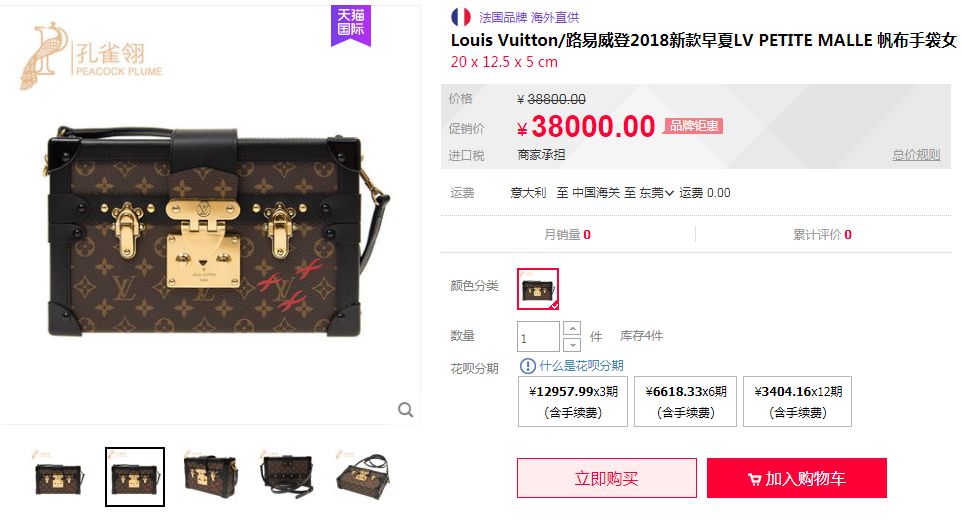This screenshot has height=530, width=962.
Task: Click the Tmall Global purple badge
Action: [351, 26]
